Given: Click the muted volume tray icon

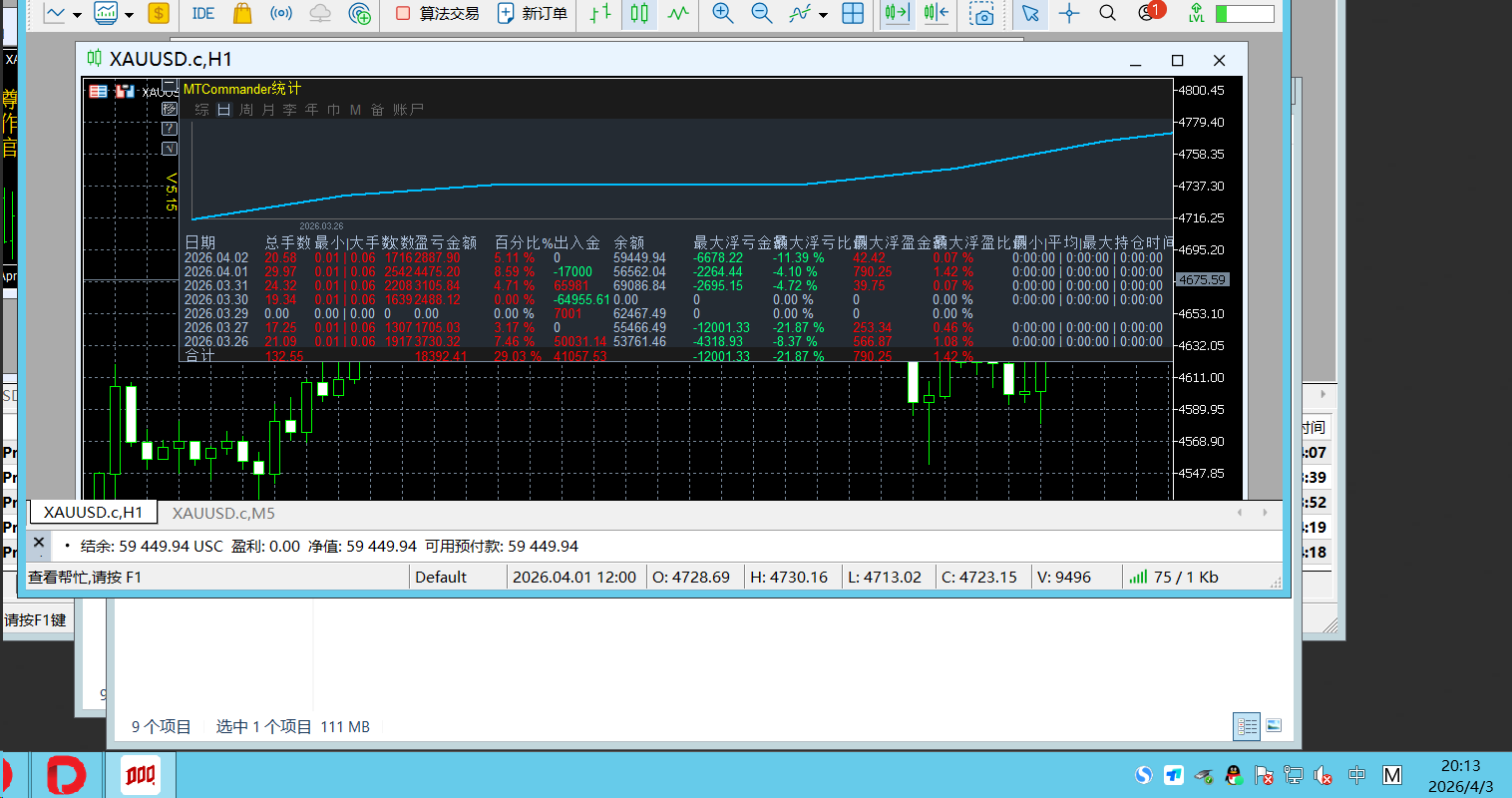Looking at the screenshot, I should click(1323, 775).
